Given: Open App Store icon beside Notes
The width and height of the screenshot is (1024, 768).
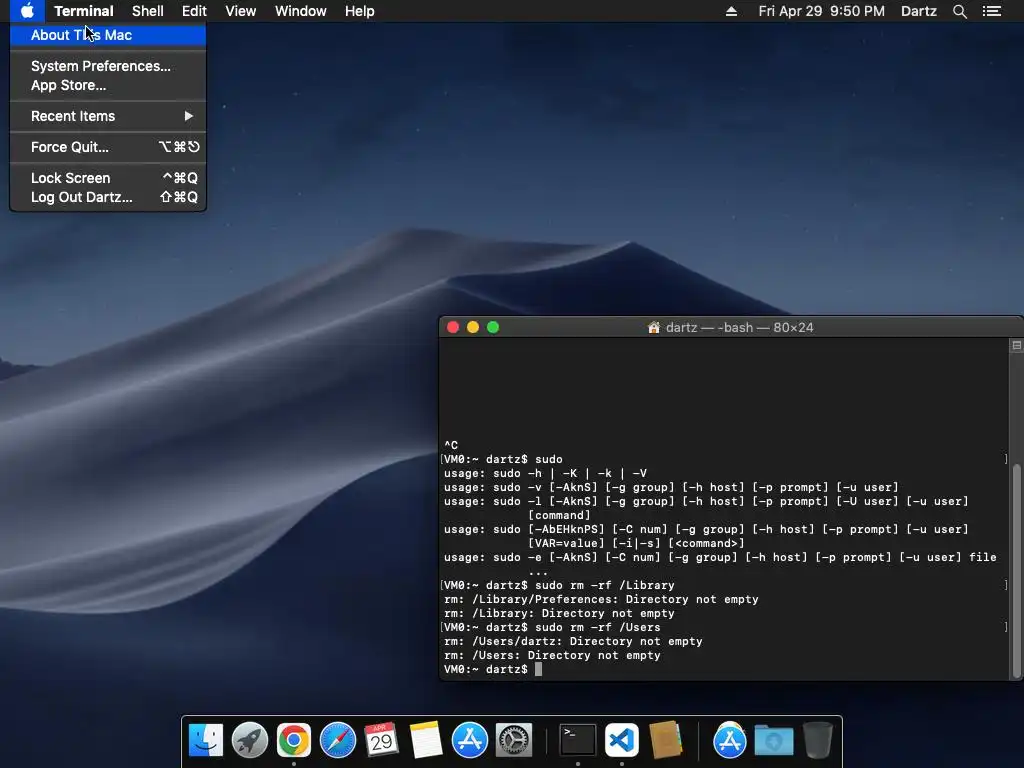Looking at the screenshot, I should (x=470, y=741).
